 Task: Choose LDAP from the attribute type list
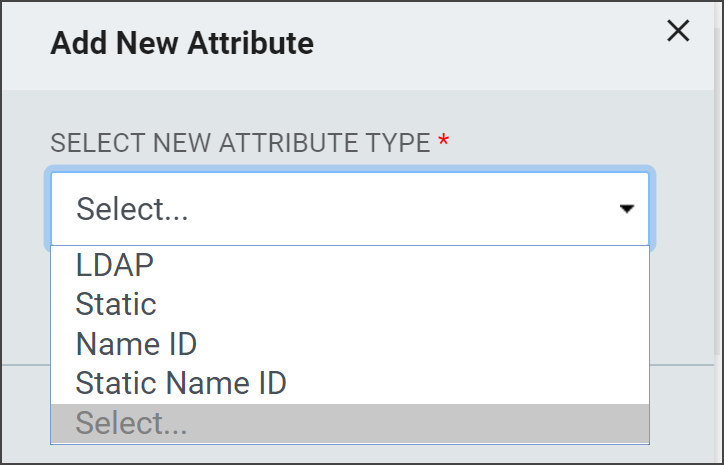pos(350,266)
